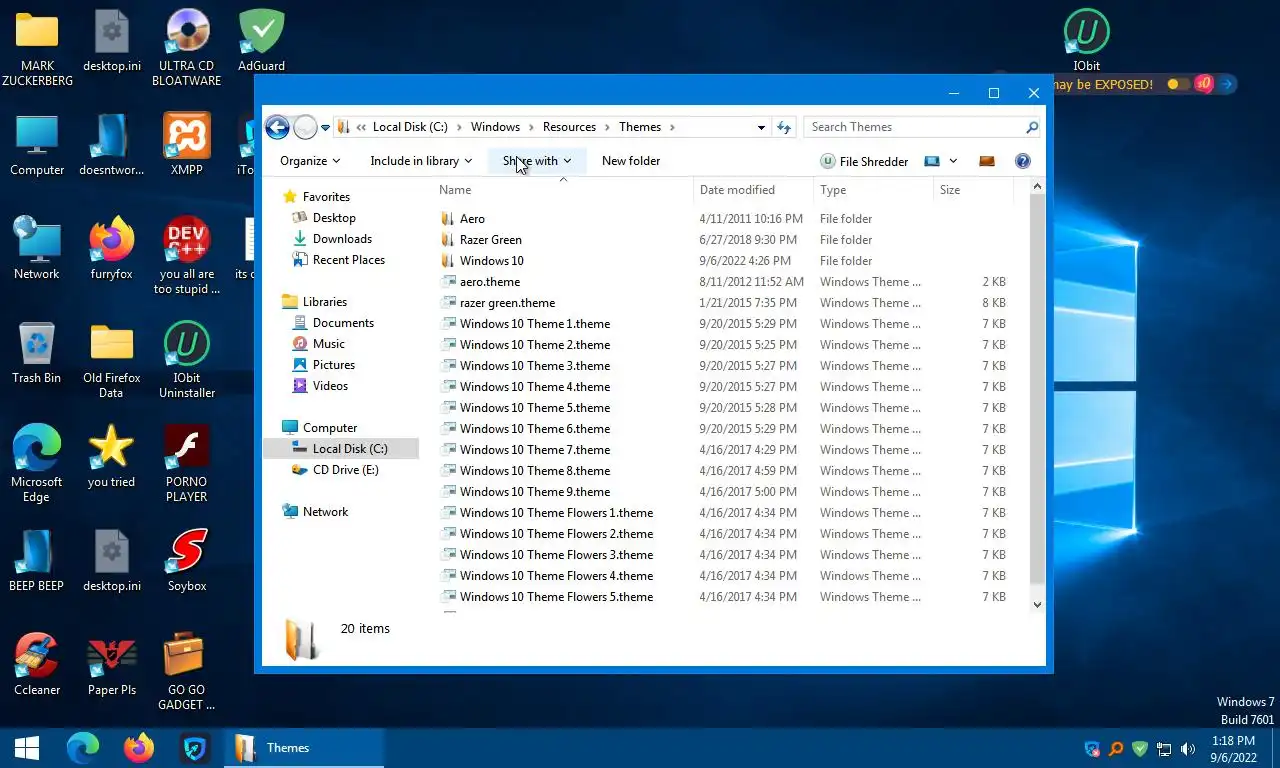The width and height of the screenshot is (1280, 768).
Task: Select Windows breadcrumb in address bar
Action: click(495, 127)
